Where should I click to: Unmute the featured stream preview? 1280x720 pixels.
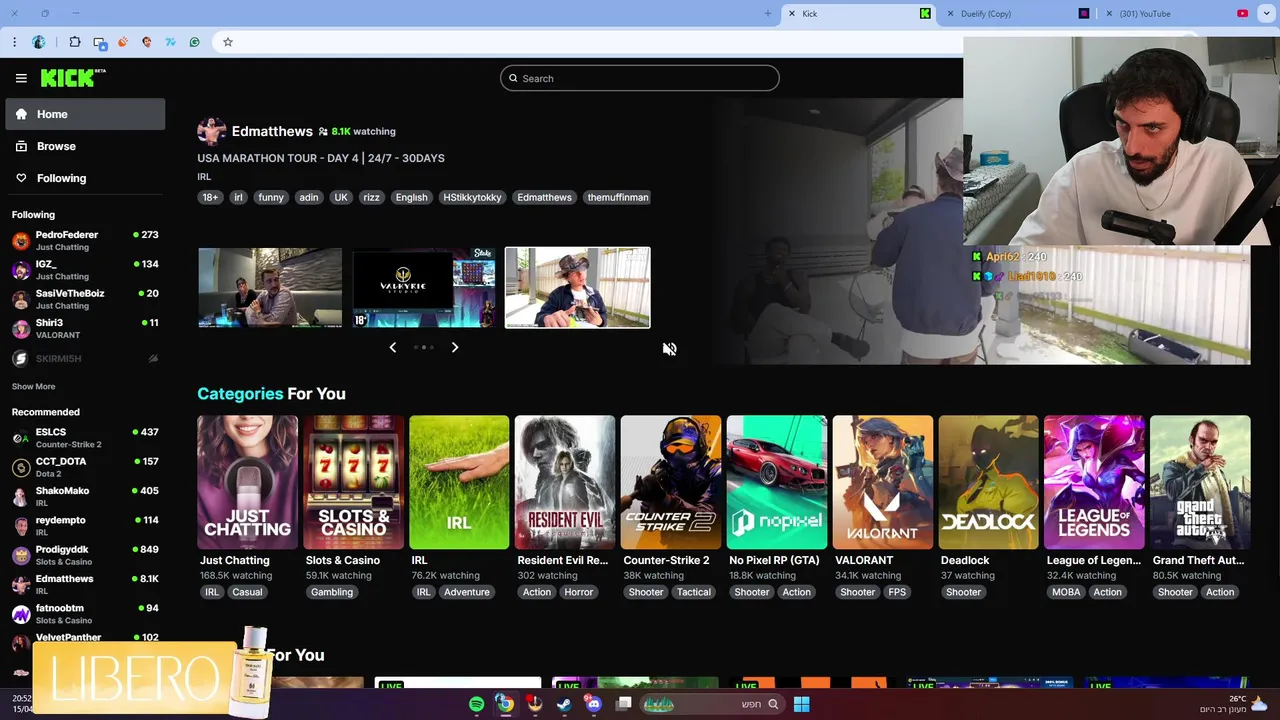tap(670, 349)
